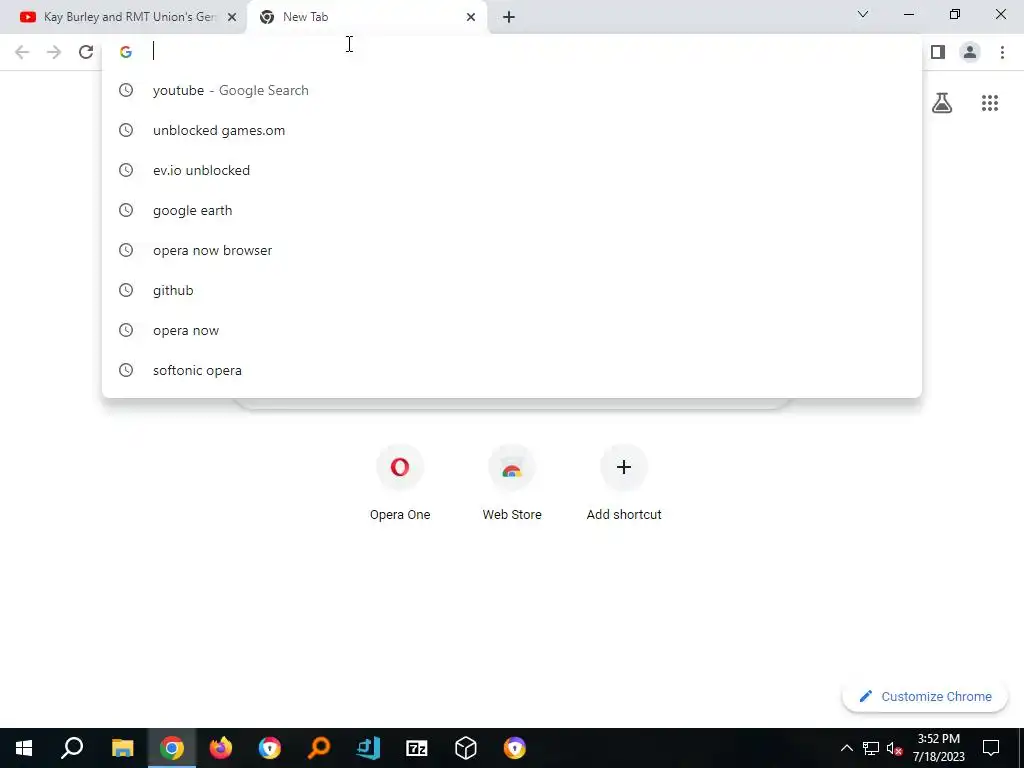Open the notification center icon

coord(991,748)
